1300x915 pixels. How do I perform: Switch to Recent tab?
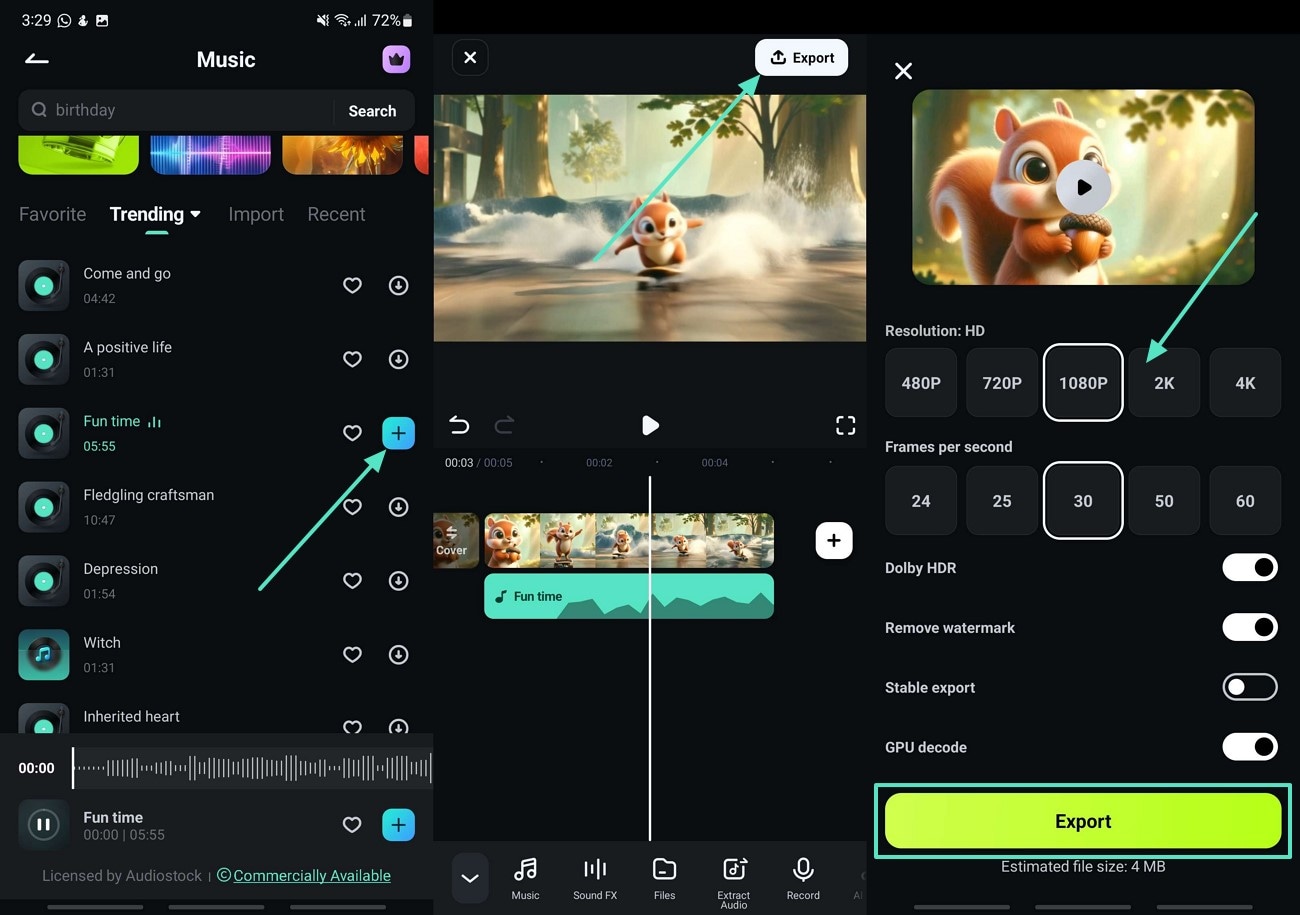click(x=336, y=214)
